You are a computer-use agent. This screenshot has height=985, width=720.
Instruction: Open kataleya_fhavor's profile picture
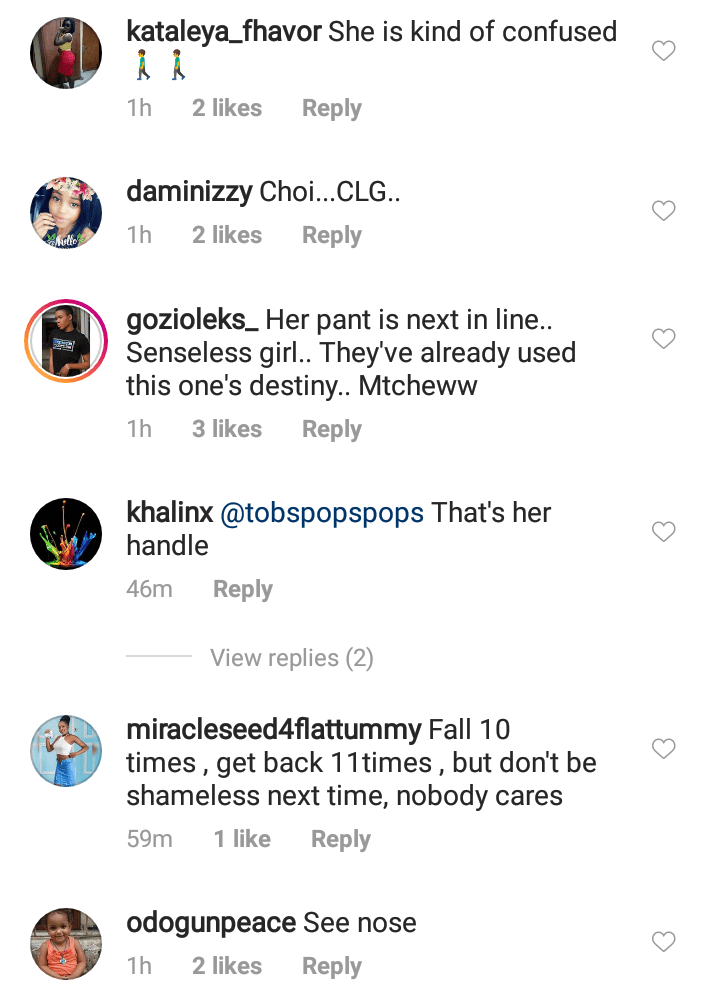pyautogui.click(x=66, y=52)
